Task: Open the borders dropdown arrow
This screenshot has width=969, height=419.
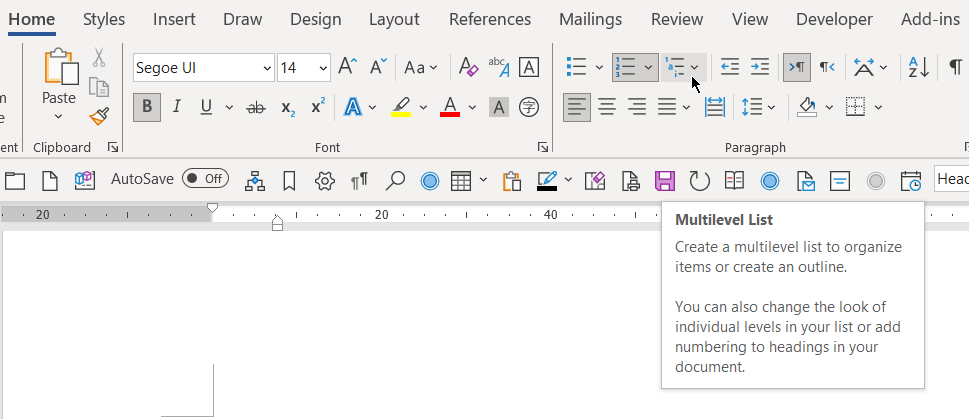Action: point(878,108)
